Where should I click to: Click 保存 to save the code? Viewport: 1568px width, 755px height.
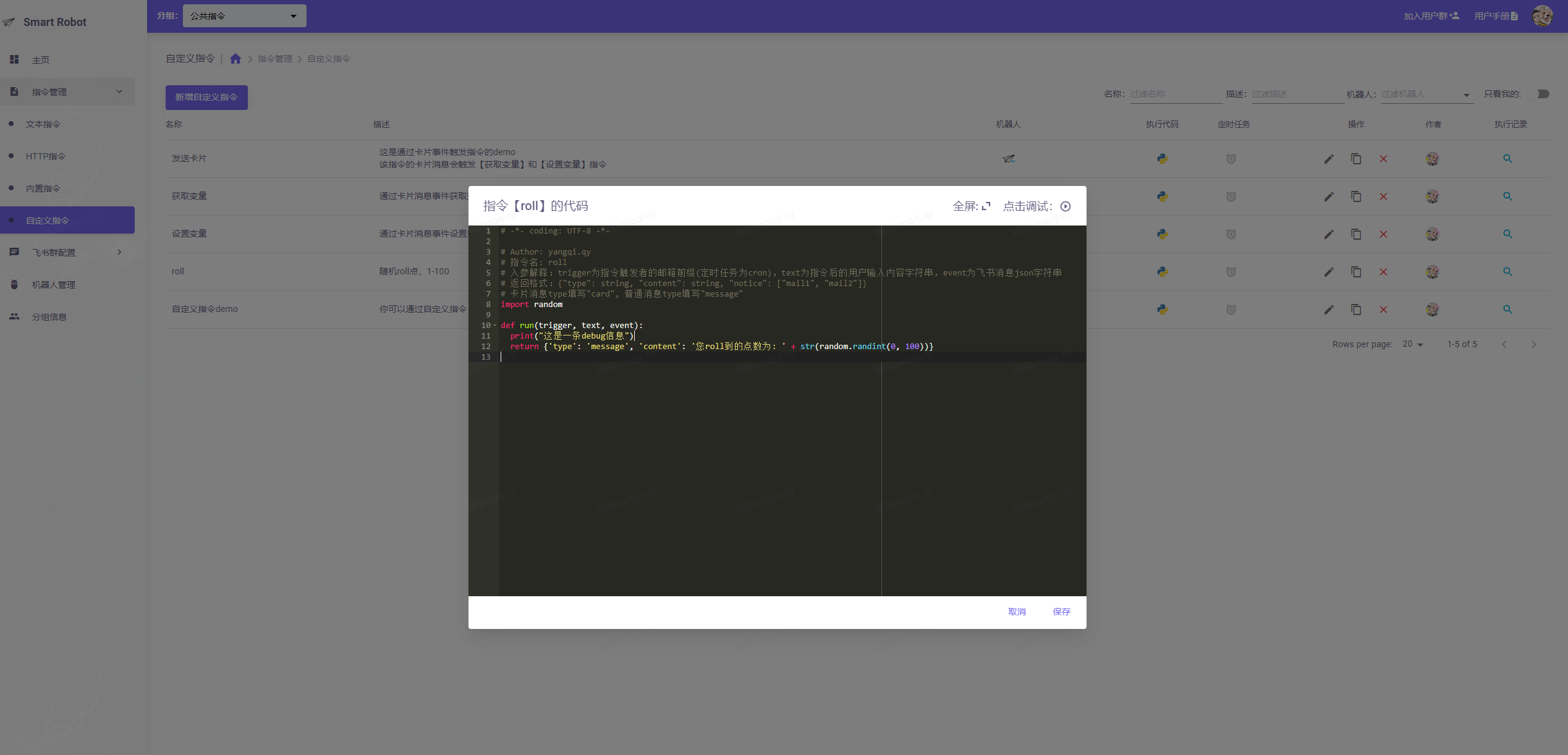1061,612
